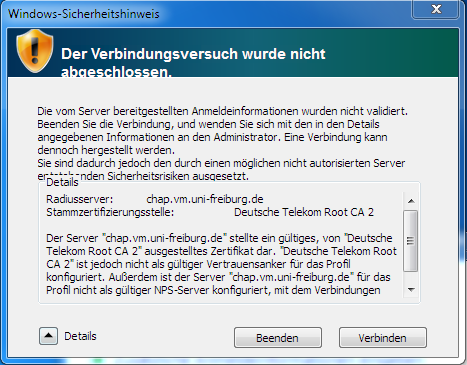Click the Radiusserver: label
Screen dimensions: 467x365
[80, 199]
